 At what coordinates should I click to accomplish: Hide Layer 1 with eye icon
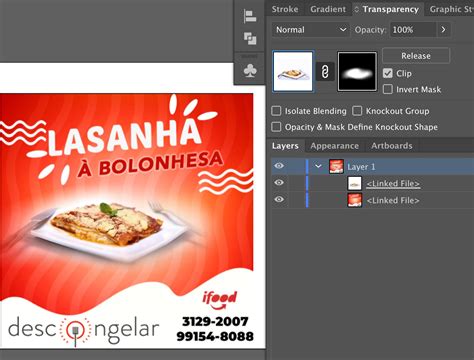tap(279, 166)
